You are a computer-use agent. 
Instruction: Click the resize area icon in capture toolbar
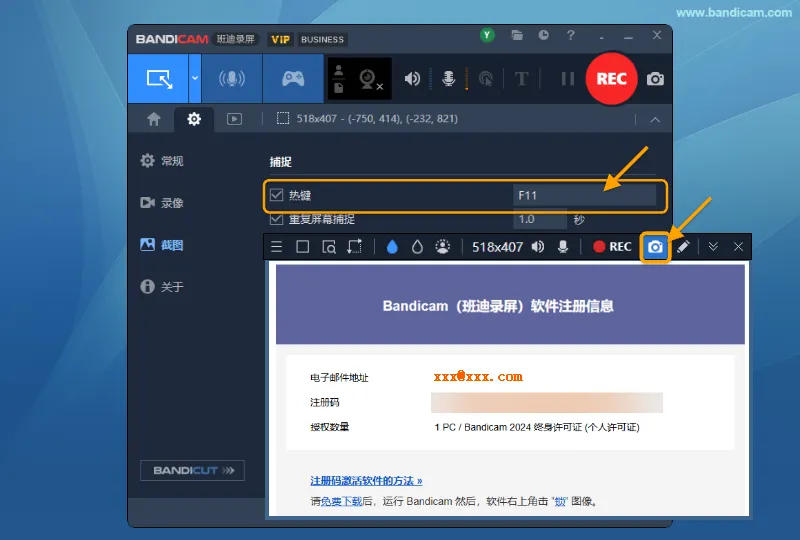point(355,247)
